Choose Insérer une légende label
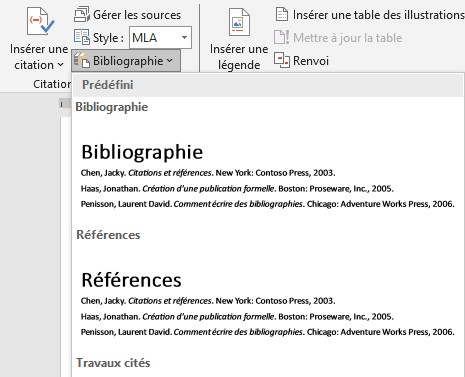The image size is (465, 377). [x=239, y=57]
